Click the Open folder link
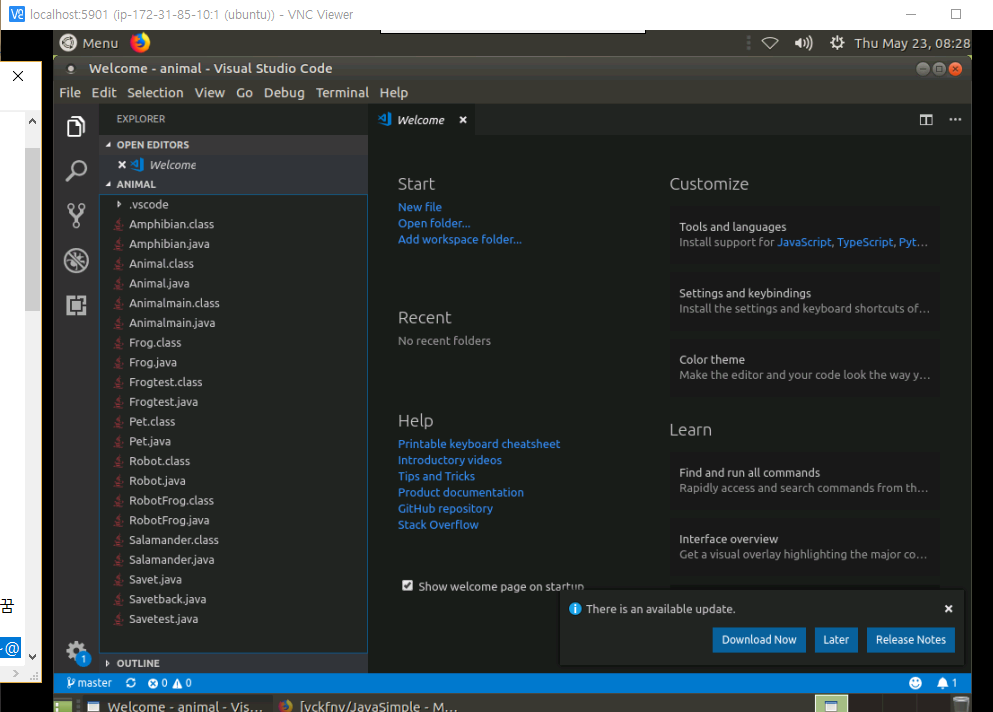993x712 pixels. pyautogui.click(x=434, y=223)
